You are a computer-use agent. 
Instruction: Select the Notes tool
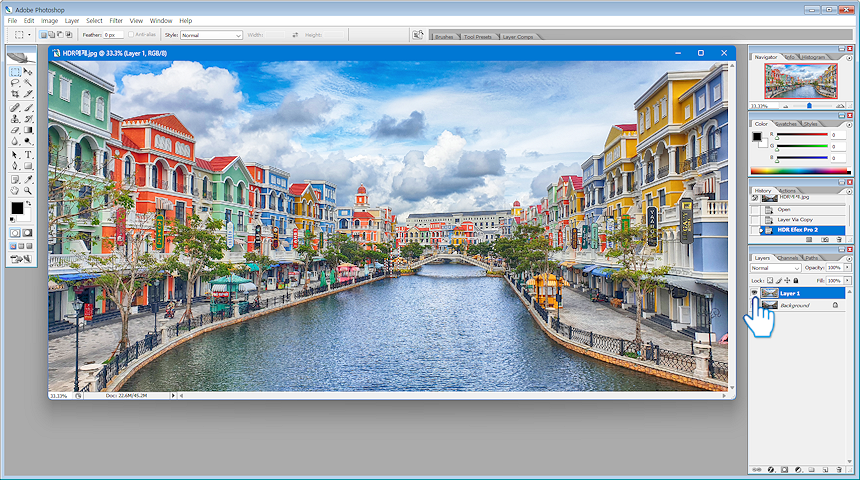[15, 179]
